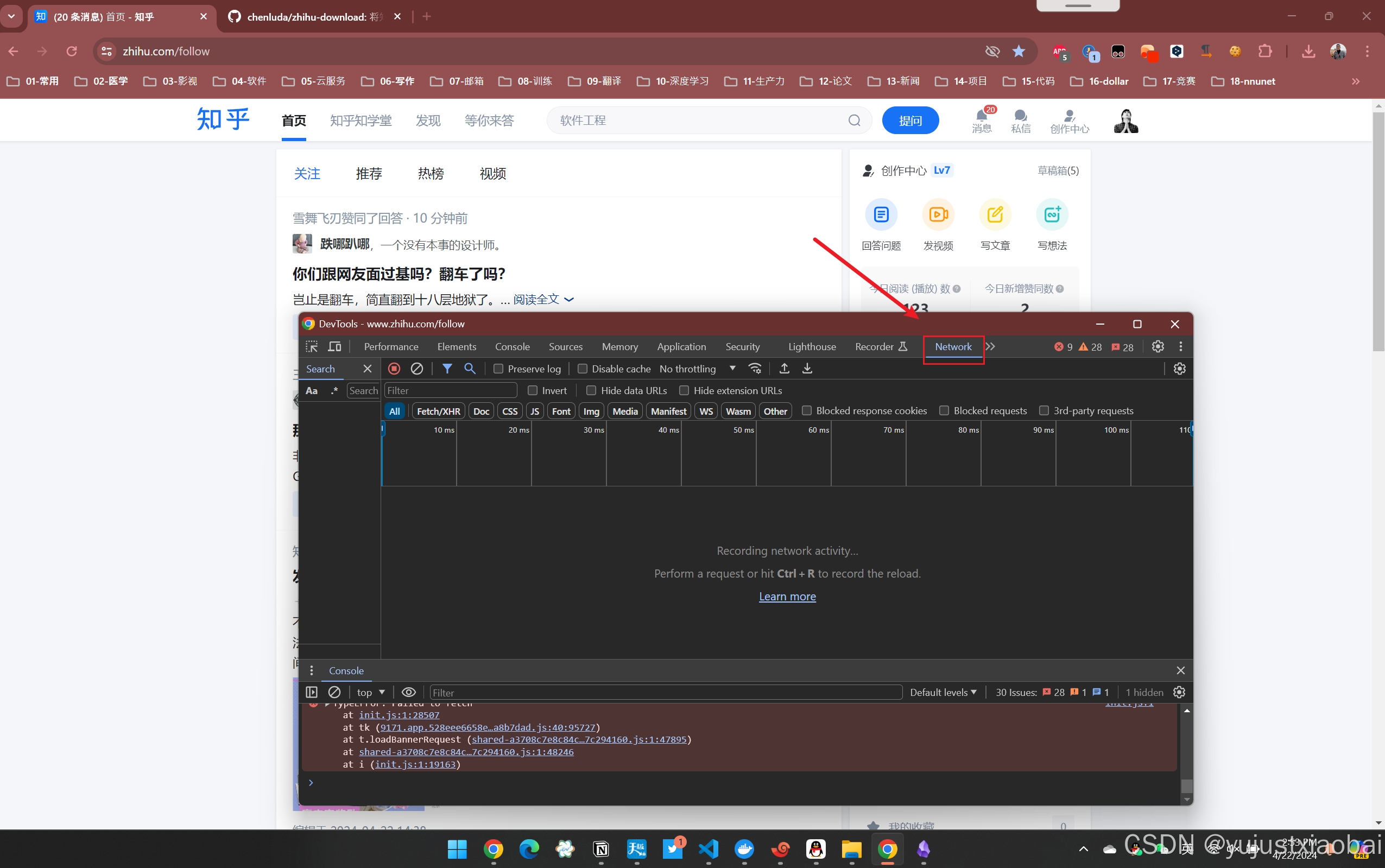Import HAR file with upload icon
Image resolution: width=1385 pixels, height=868 pixels.
pyautogui.click(x=784, y=369)
